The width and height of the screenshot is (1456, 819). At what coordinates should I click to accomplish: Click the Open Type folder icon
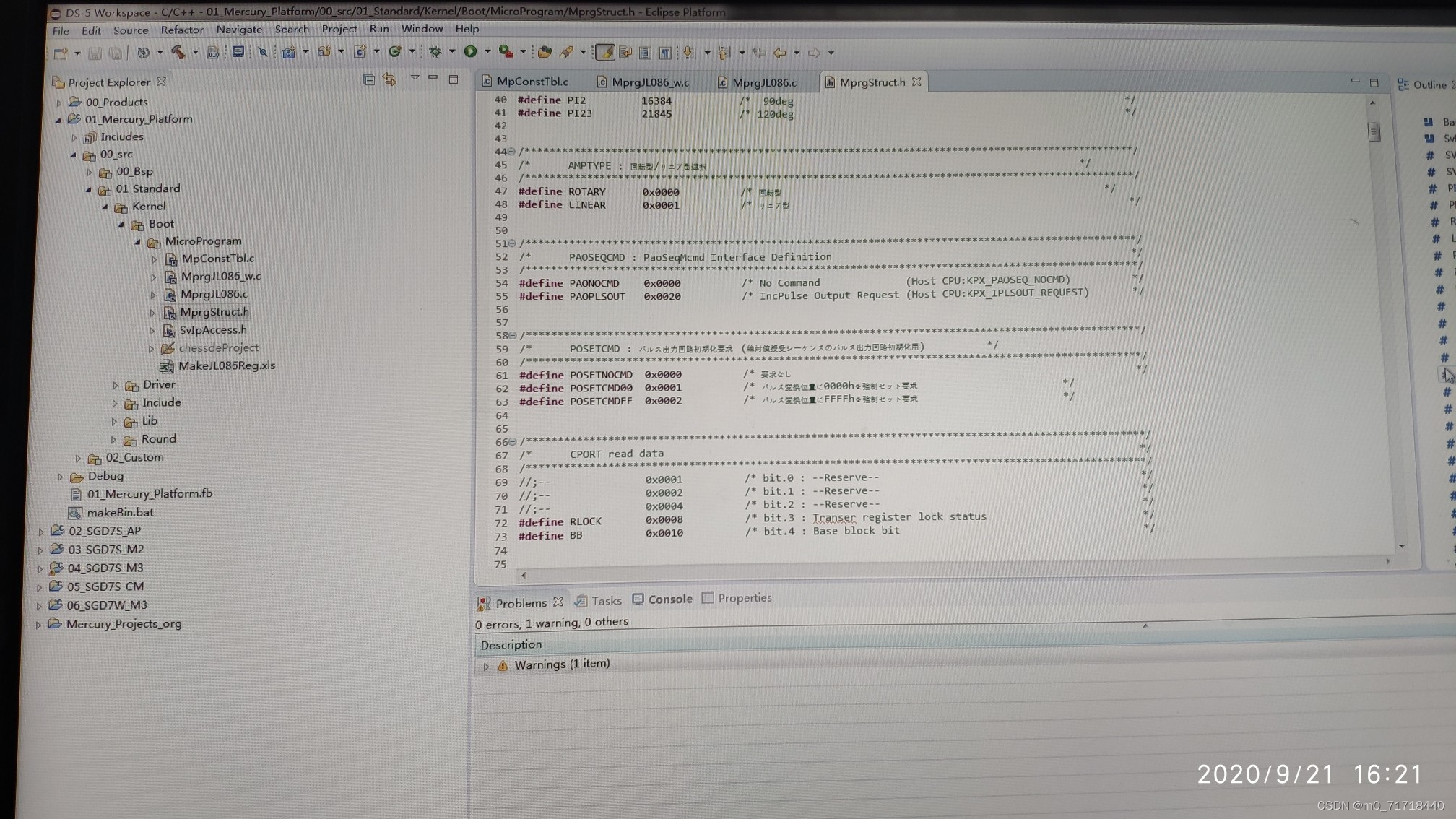pos(545,52)
